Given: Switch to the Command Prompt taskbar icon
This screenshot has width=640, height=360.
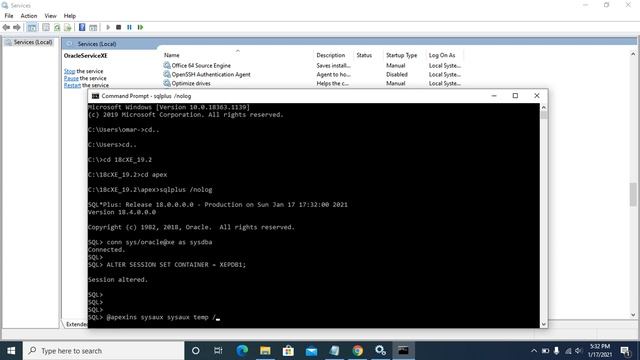Looking at the screenshot, I should tap(403, 351).
